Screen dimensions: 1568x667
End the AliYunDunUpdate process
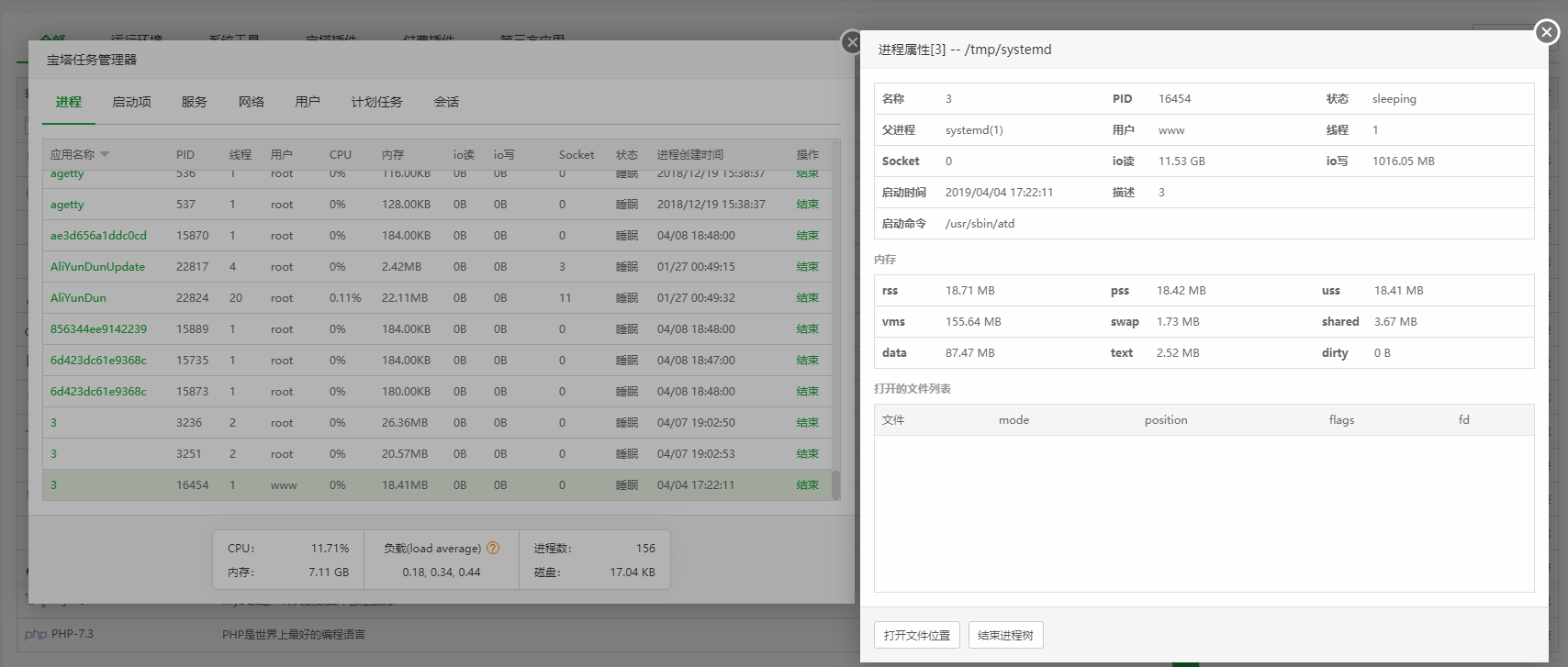point(808,266)
